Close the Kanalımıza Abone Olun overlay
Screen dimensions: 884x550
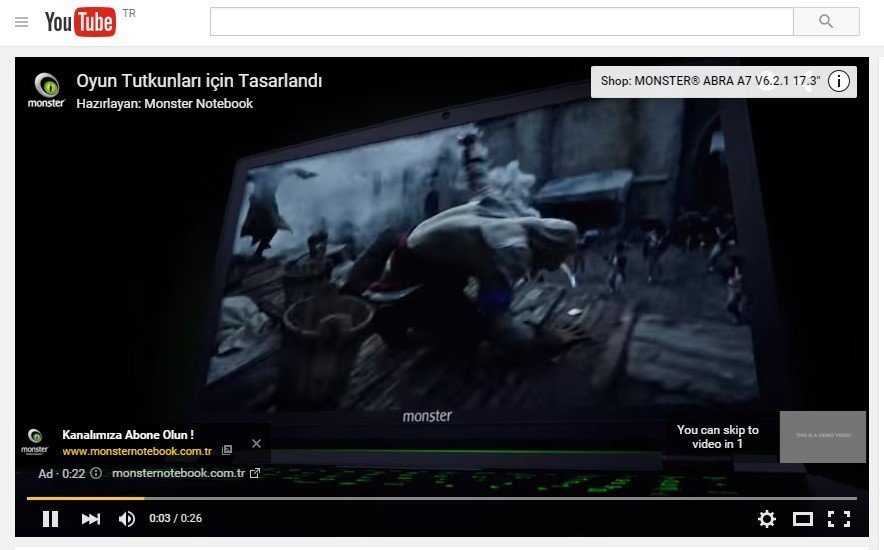pos(256,443)
